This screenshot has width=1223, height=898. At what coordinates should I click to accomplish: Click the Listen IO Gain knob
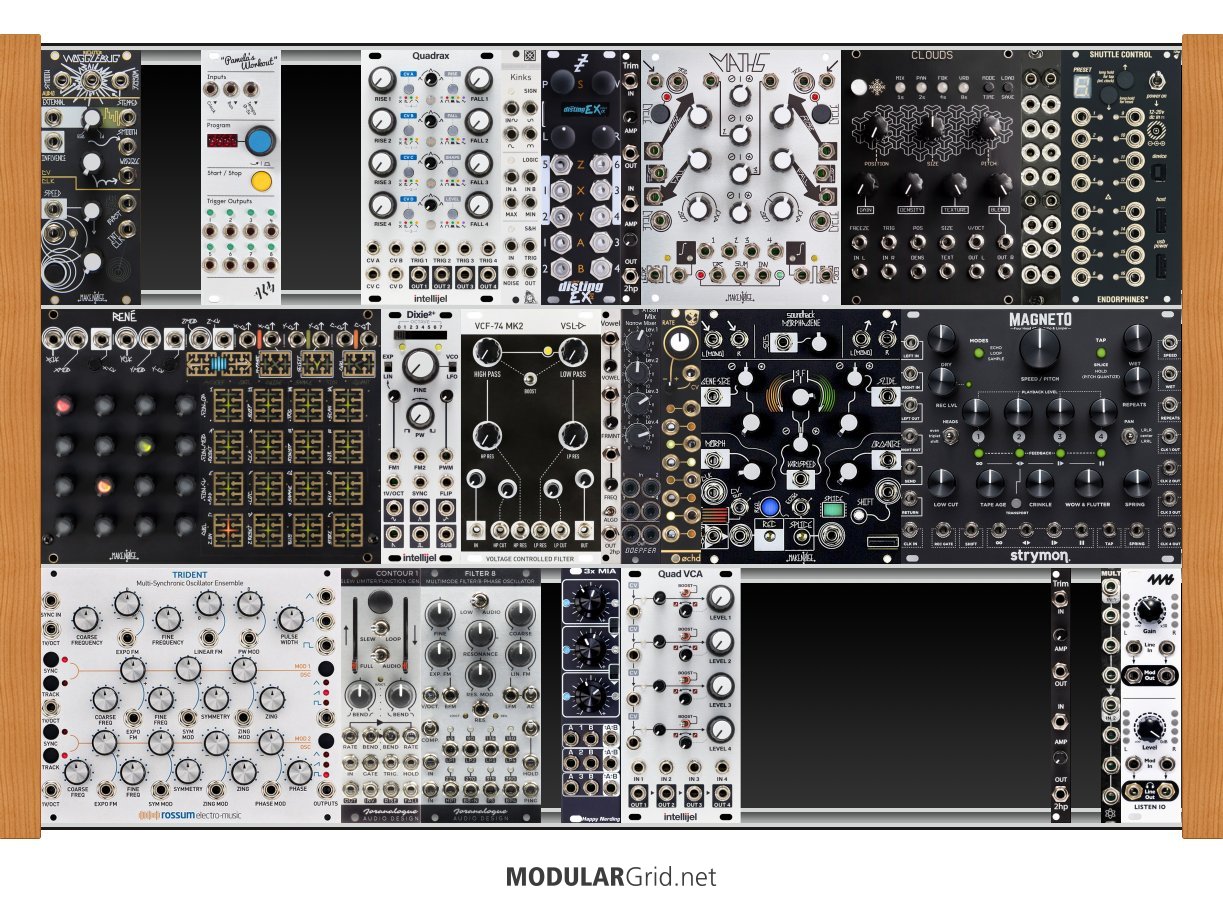[1150, 610]
